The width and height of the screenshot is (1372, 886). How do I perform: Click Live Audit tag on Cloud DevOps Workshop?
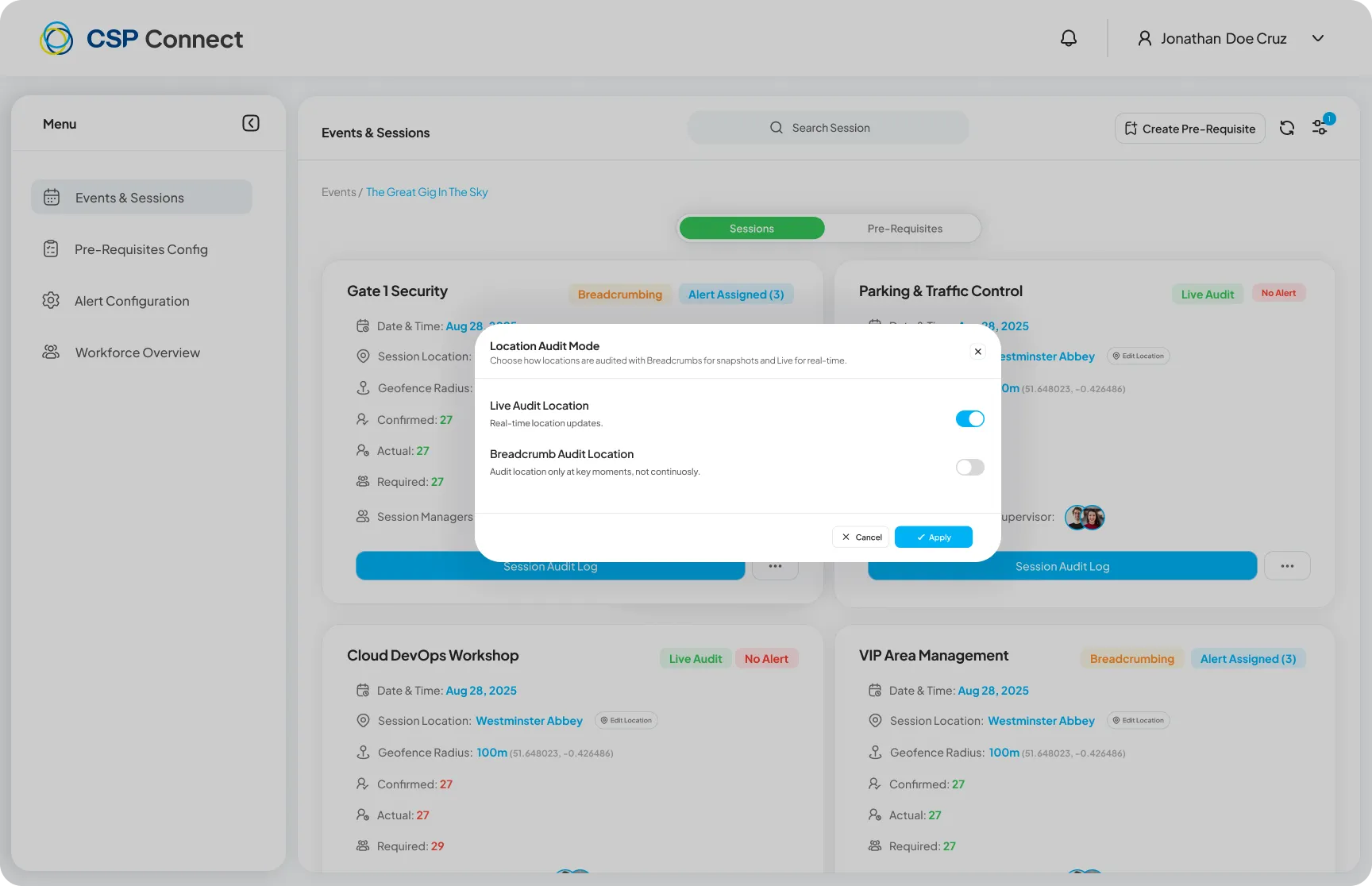click(x=696, y=659)
